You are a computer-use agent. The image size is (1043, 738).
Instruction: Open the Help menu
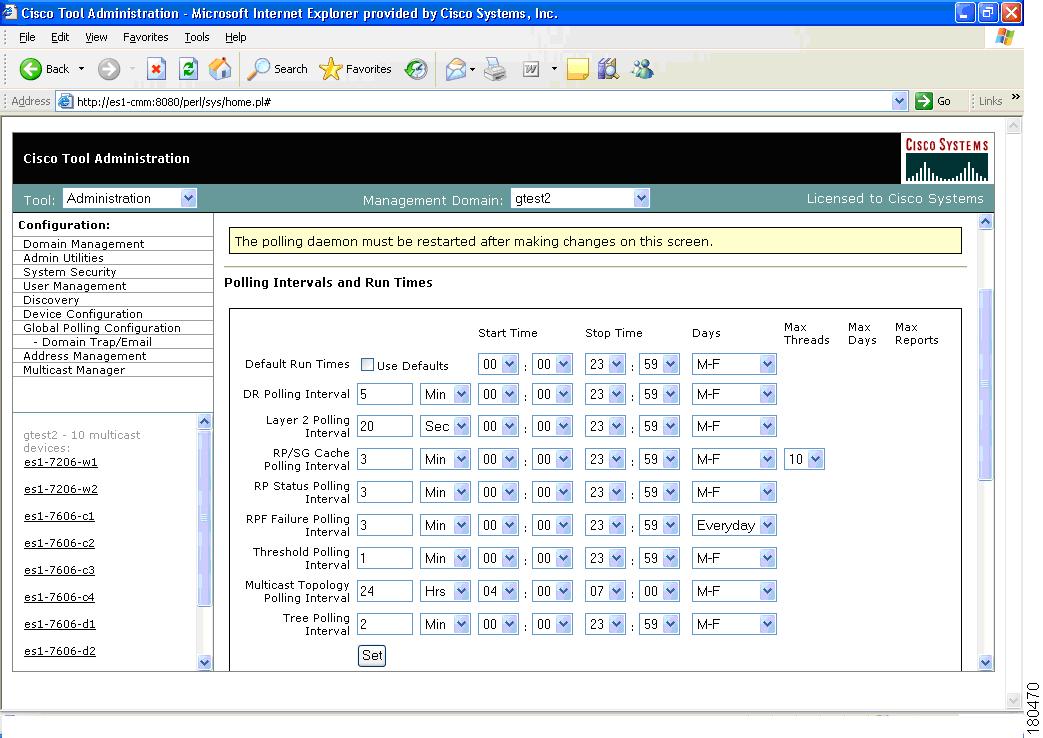click(x=235, y=37)
